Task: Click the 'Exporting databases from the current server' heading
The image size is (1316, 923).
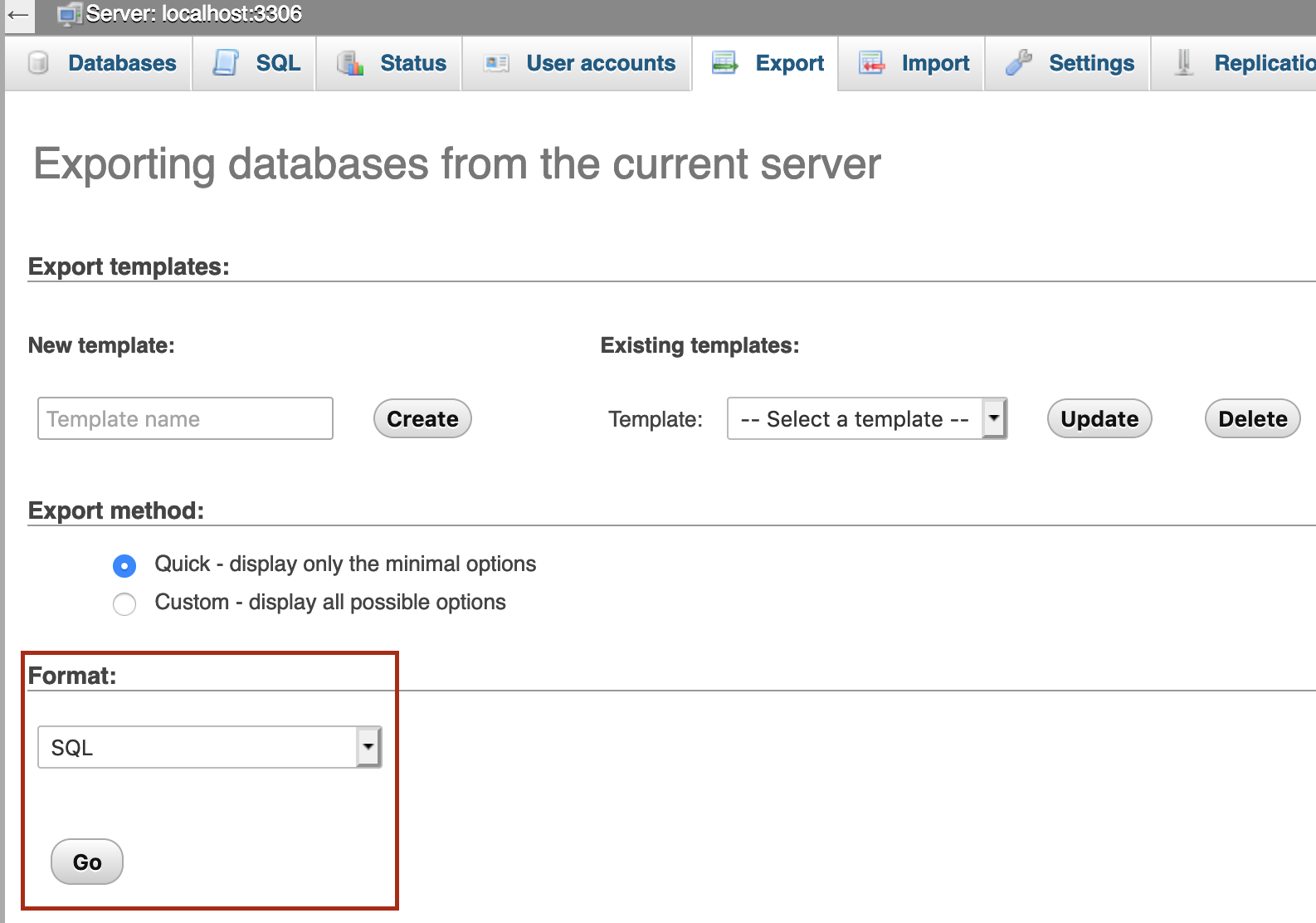Action: pos(457,164)
